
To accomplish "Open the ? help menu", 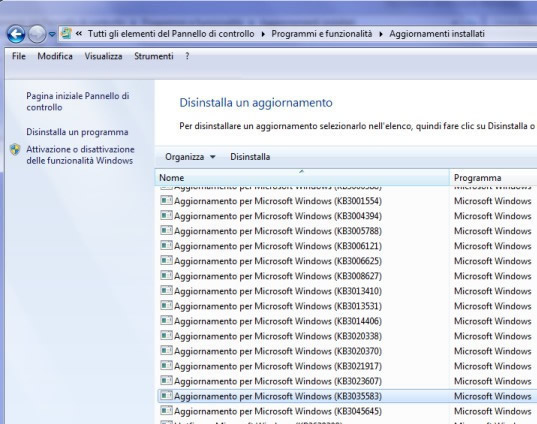I will 187,56.
